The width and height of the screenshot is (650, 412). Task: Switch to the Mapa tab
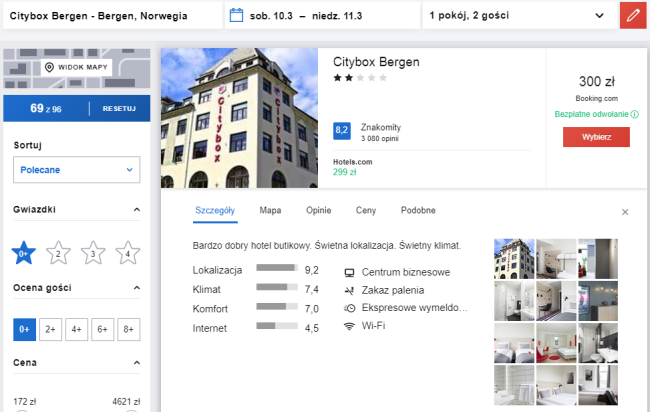click(x=270, y=211)
